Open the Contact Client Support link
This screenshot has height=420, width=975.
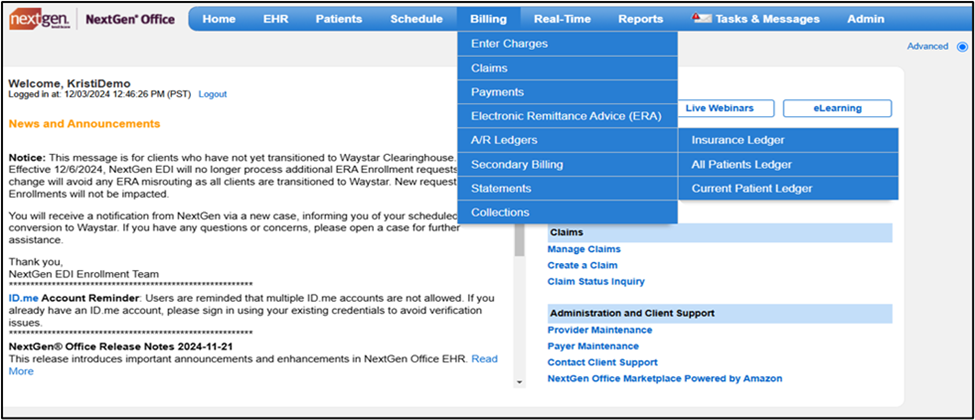(603, 363)
